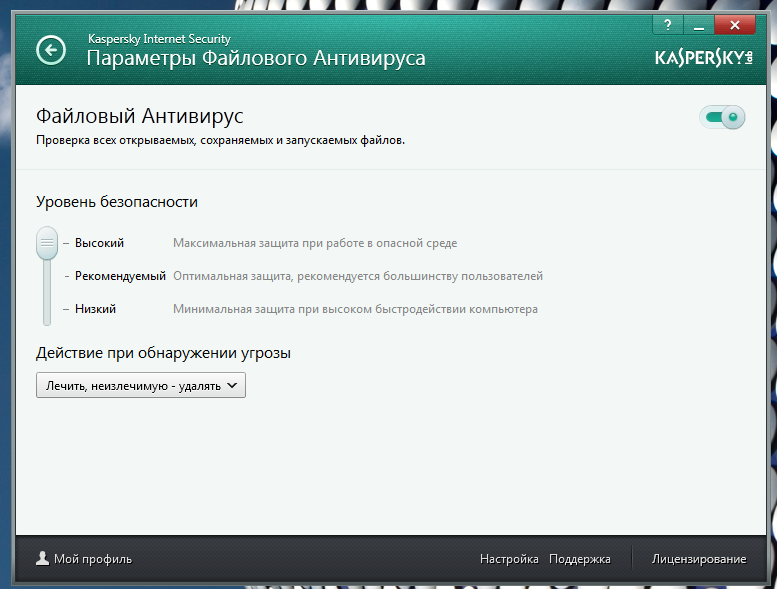This screenshot has width=777, height=589.
Task: Select the Рекомендуемый security level
Action: click(x=120, y=276)
